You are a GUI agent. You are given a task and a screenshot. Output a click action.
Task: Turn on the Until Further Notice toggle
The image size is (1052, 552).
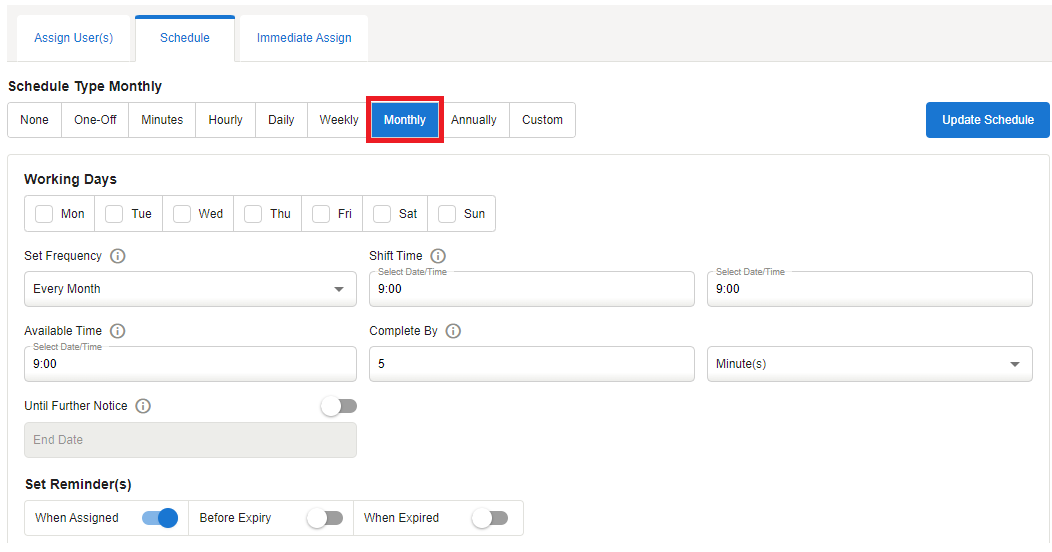[x=338, y=406]
